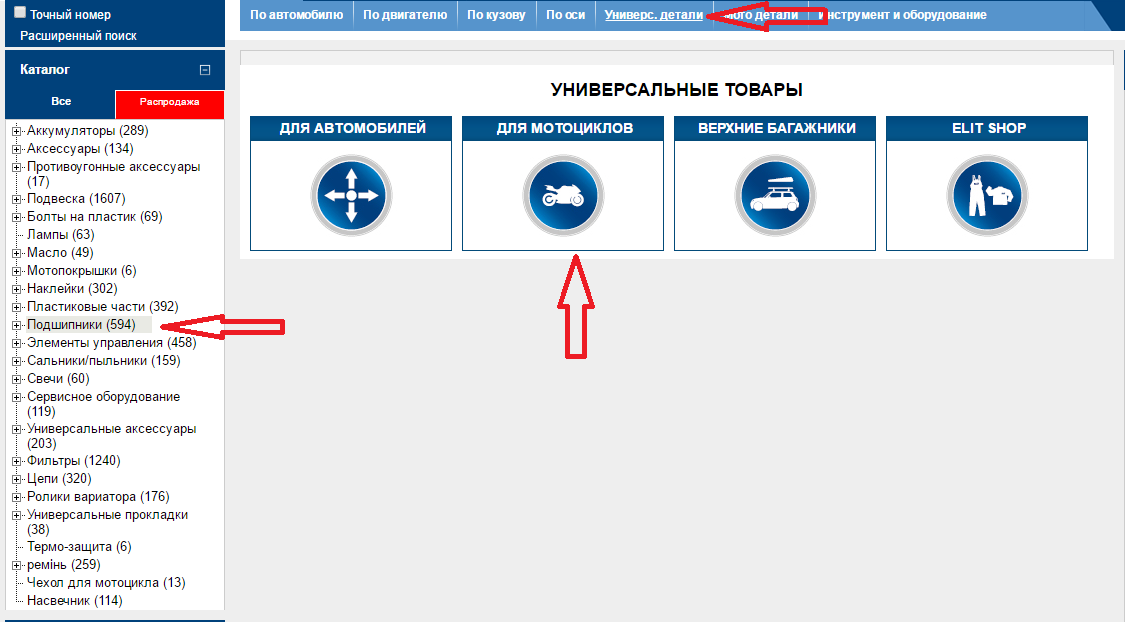
Task: Select the Все catalog tab
Action: [61, 102]
